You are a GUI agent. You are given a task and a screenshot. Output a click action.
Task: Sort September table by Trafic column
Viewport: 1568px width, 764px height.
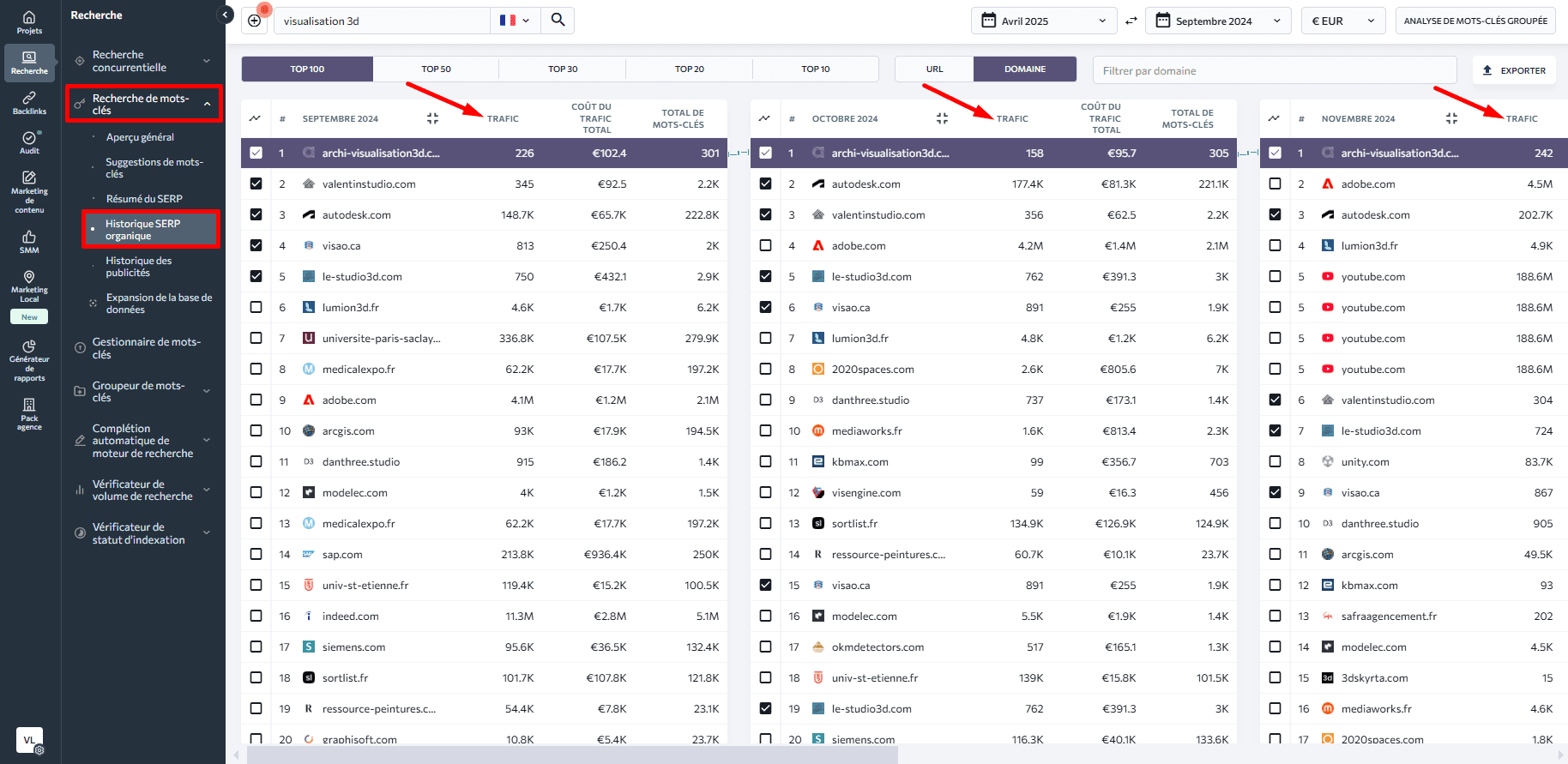[x=503, y=118]
